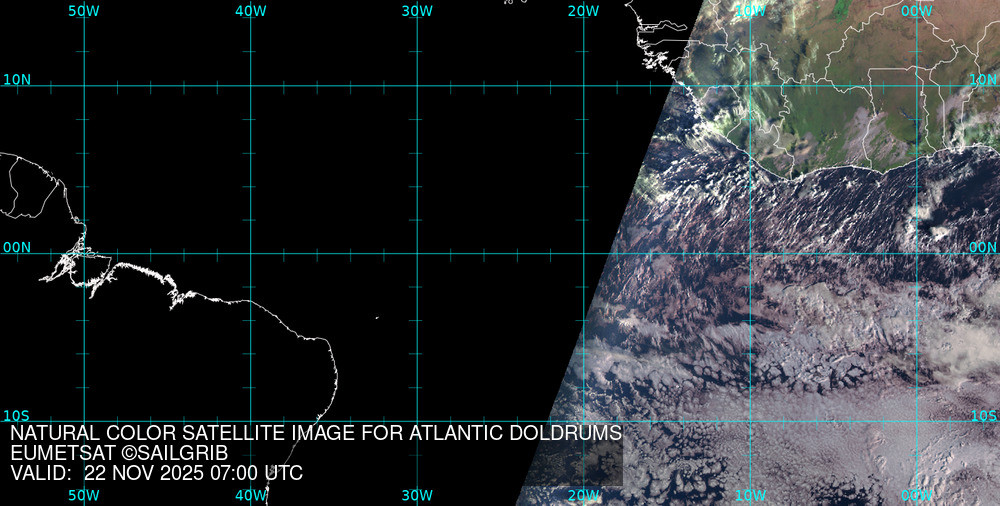The width and height of the screenshot is (1000, 506).
Task: Click the 00N equator label on right
Action: [x=984, y=247]
